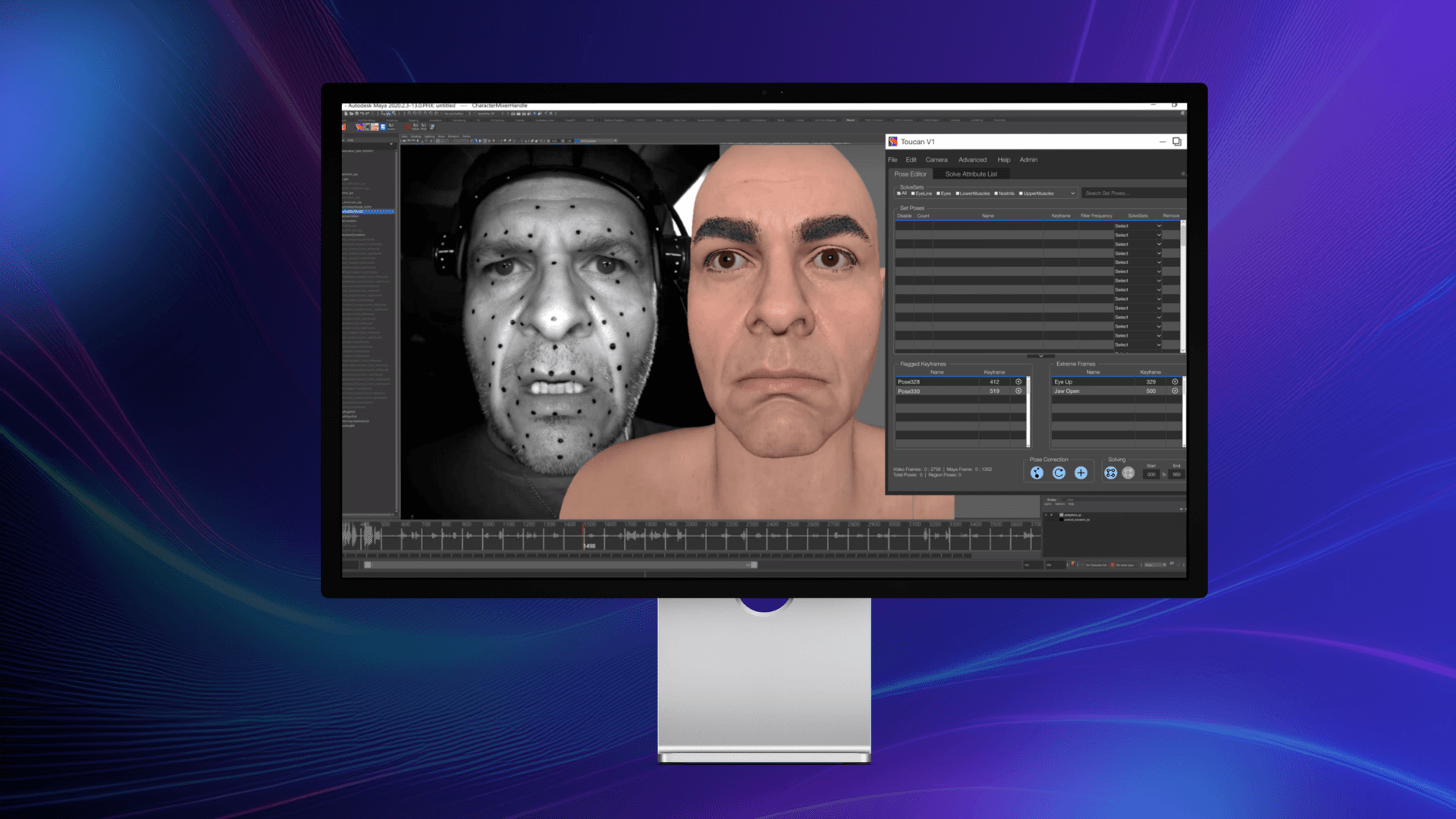1456x819 pixels.
Task: Click the plus icon next to Pose328
Action: point(1018,381)
